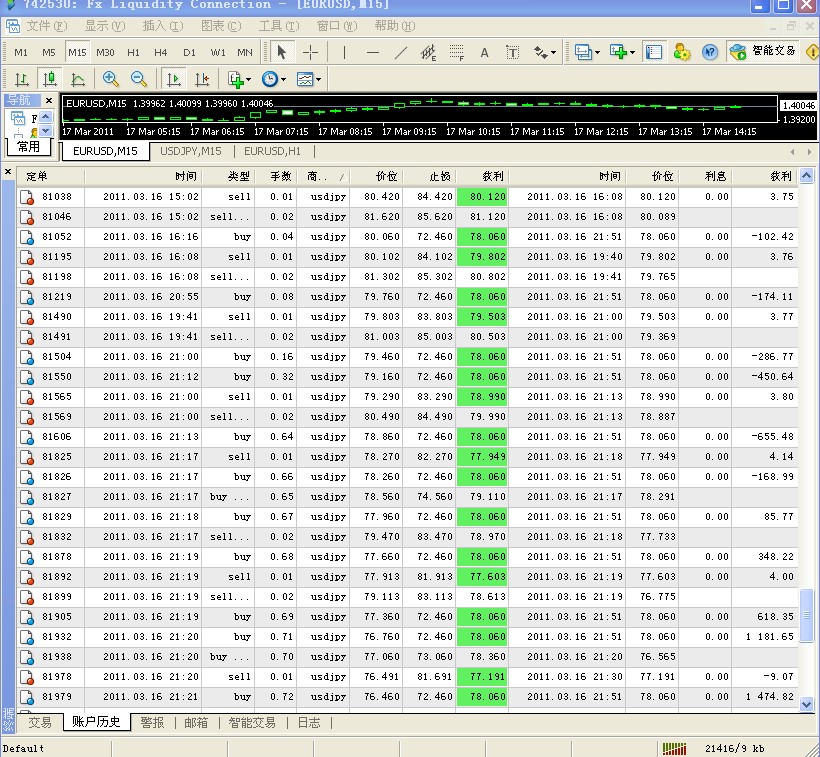The image size is (820, 757).
Task: Open the 图表 (Charts) menu
Action: 220,26
